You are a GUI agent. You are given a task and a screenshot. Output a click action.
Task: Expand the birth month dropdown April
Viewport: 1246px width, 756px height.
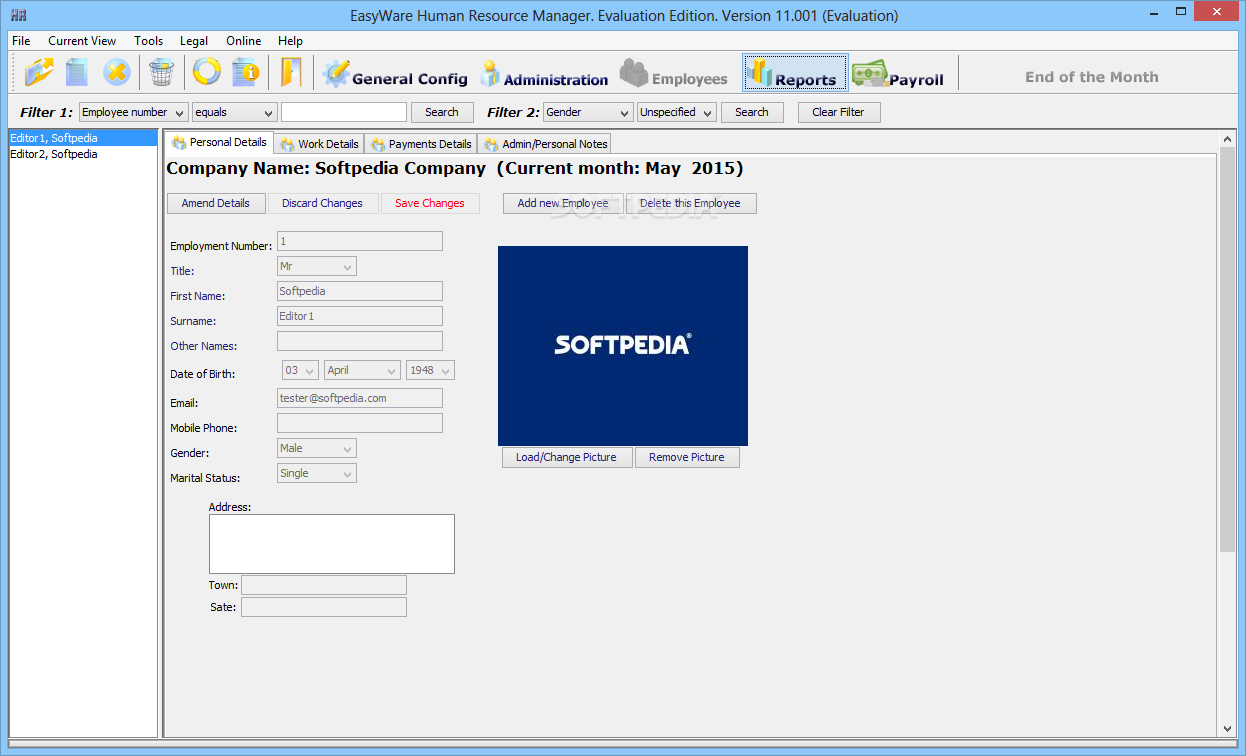(x=362, y=370)
